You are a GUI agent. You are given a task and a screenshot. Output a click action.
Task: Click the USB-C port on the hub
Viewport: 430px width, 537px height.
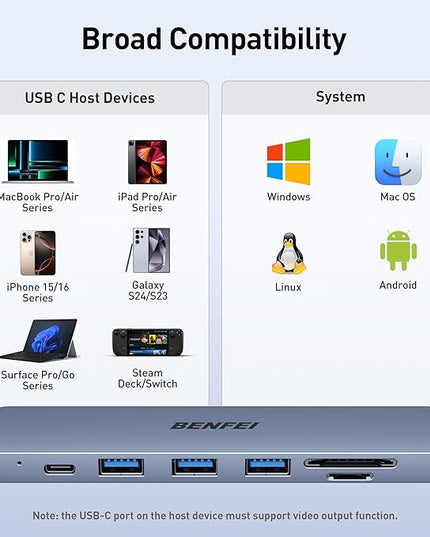(x=60, y=469)
